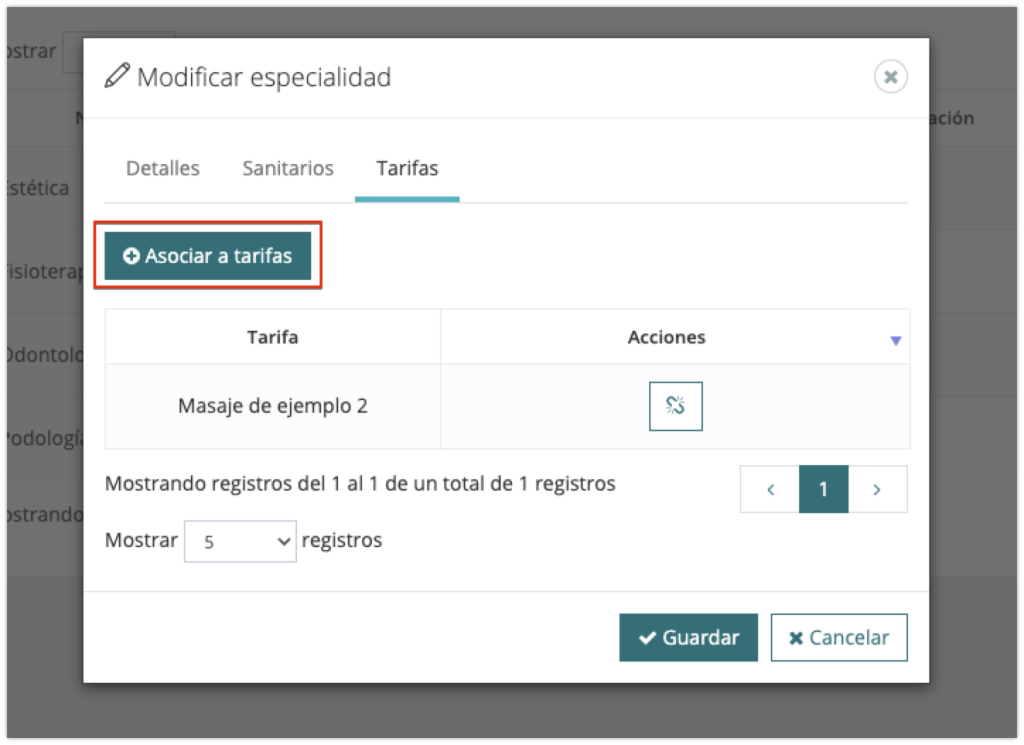Save changes with the Guardar button
The height and width of the screenshot is (745, 1024).
pyautogui.click(x=688, y=638)
